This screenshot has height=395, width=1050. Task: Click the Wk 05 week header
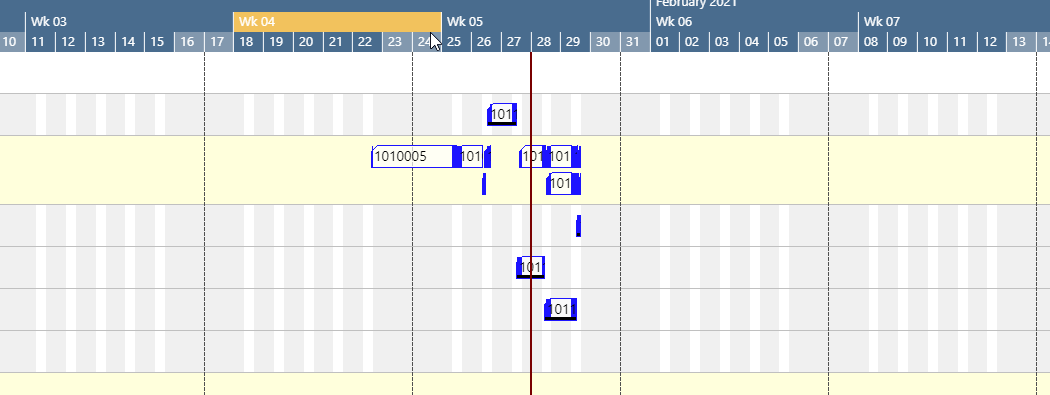546,21
